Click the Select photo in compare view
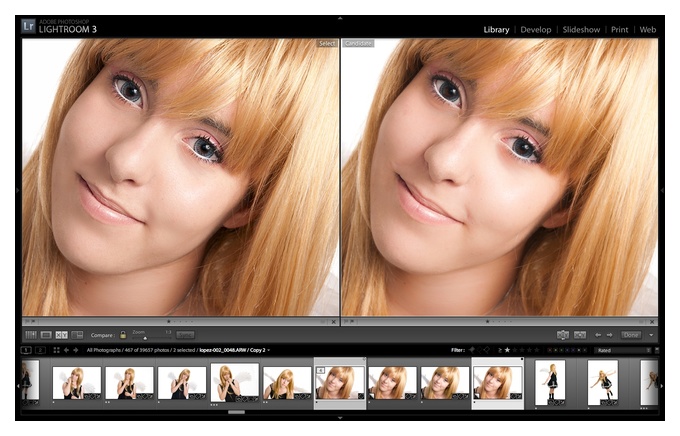Screen dimensions: 680x436 point(180,177)
